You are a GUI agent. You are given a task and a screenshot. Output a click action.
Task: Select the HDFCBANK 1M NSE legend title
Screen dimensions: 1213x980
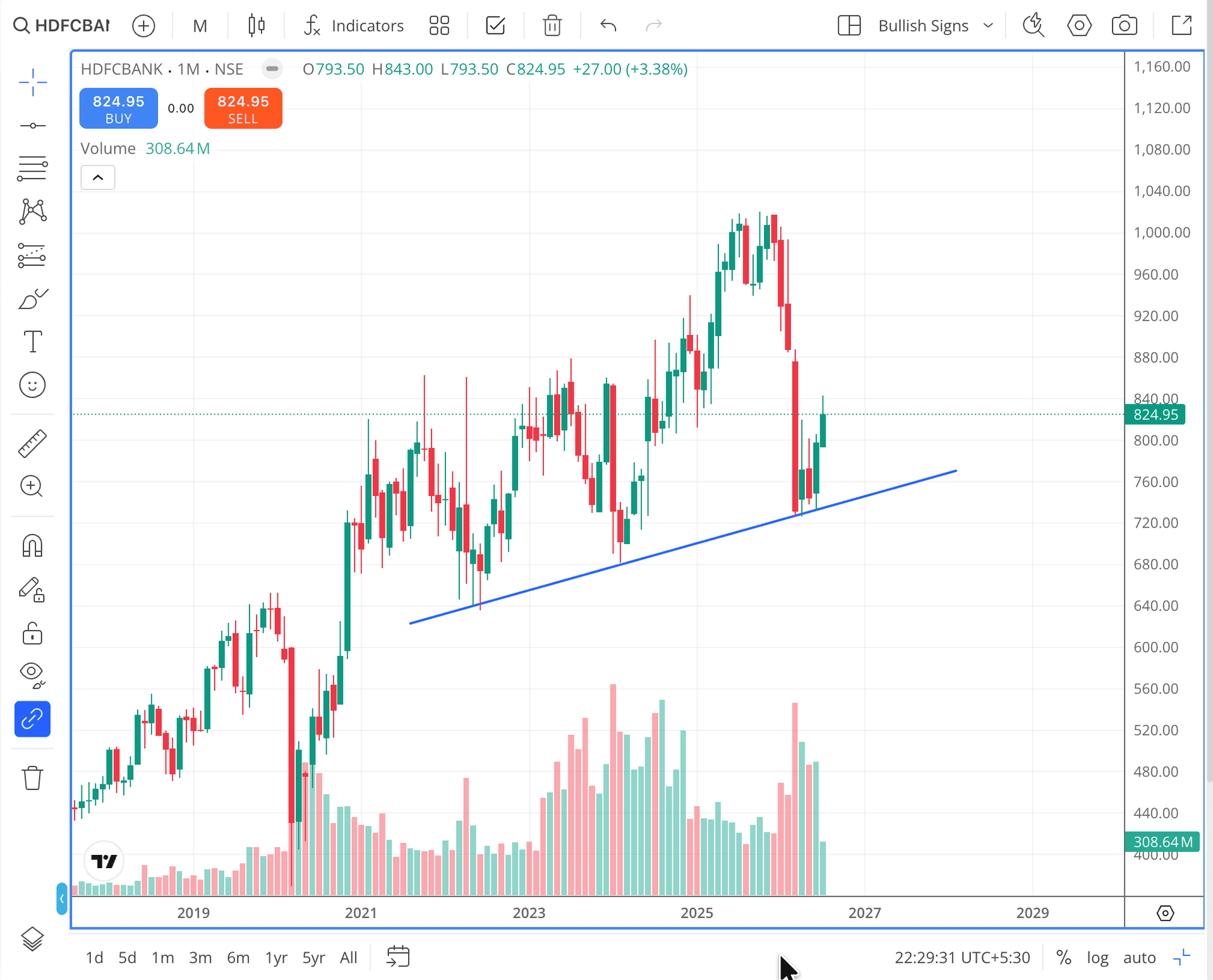point(162,69)
